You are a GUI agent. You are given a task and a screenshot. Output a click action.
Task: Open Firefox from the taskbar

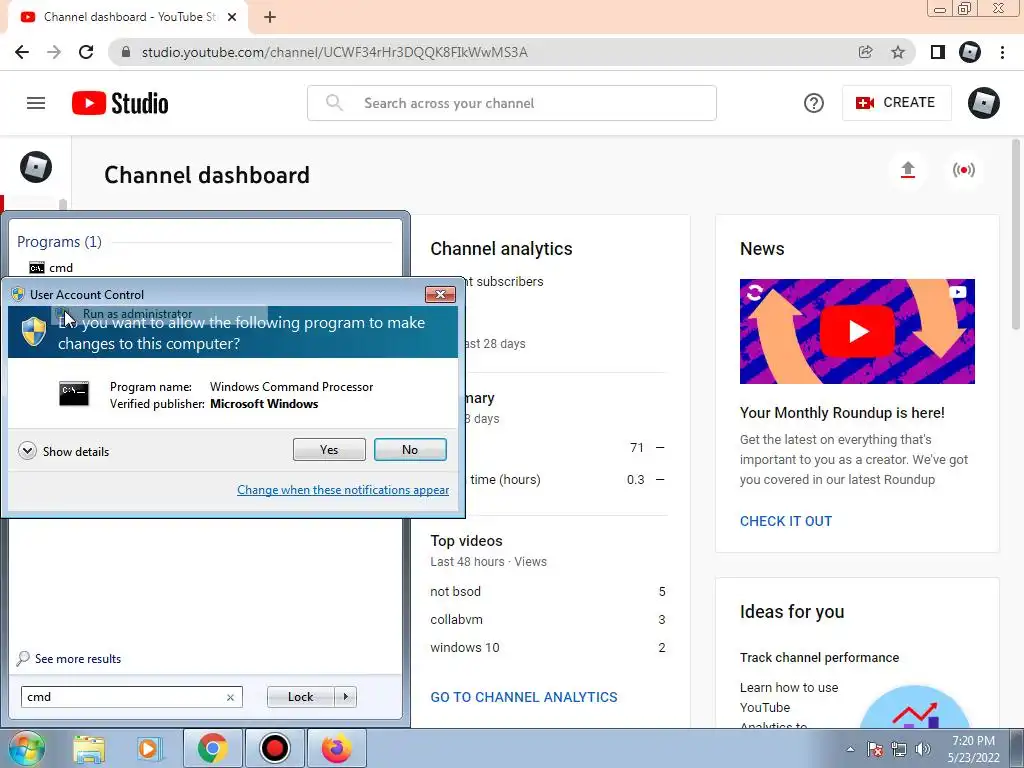(336, 748)
